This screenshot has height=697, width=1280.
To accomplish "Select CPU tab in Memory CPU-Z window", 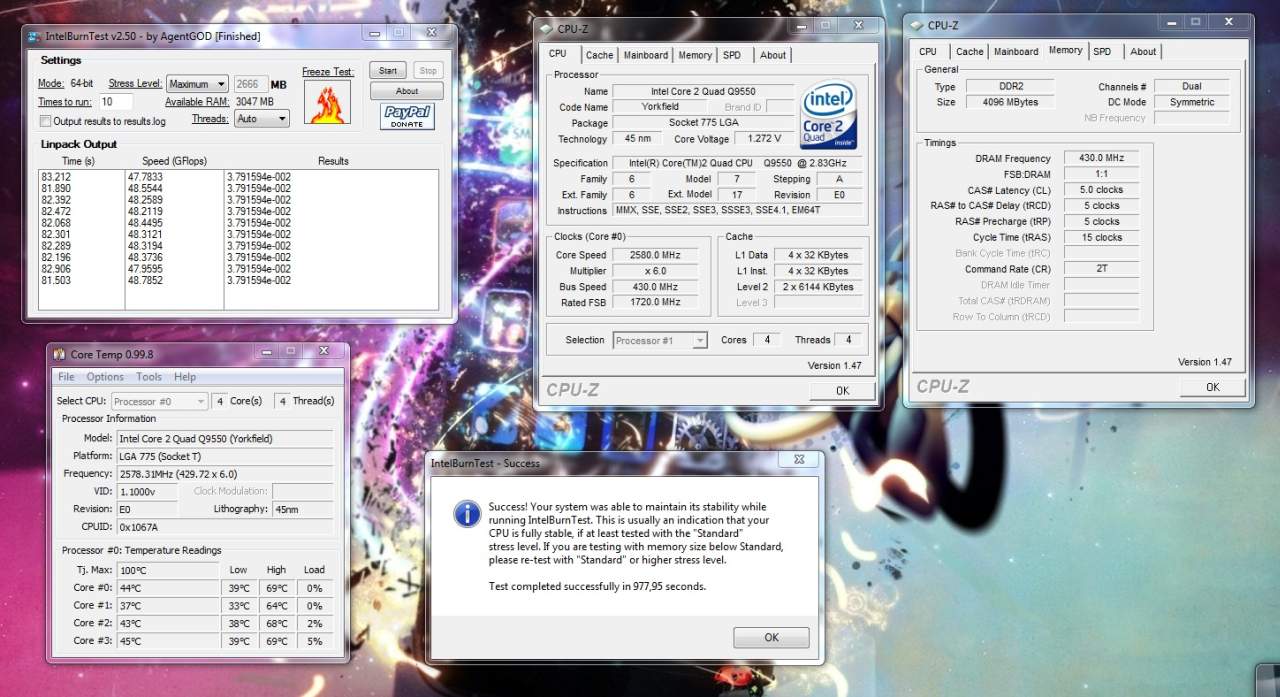I will coord(928,51).
